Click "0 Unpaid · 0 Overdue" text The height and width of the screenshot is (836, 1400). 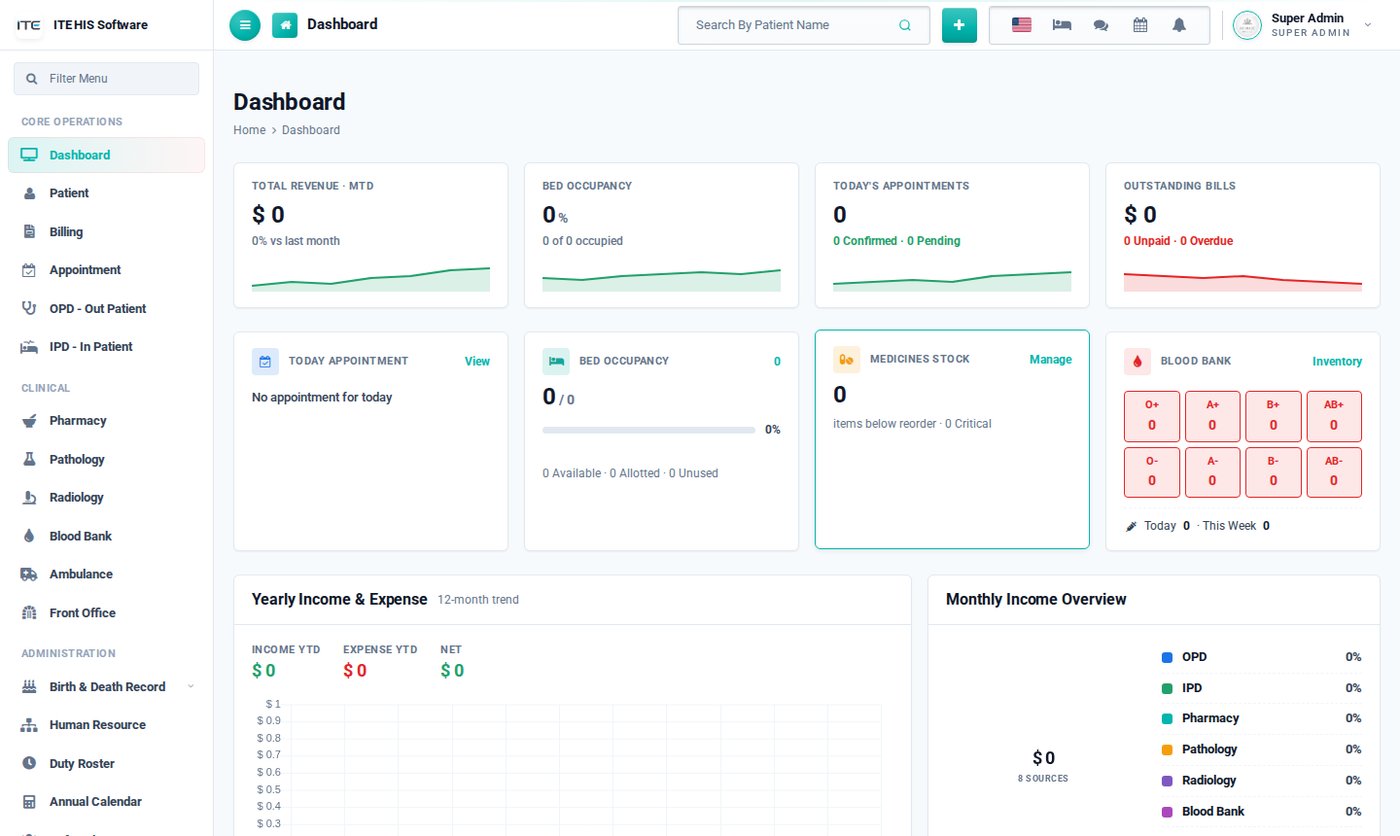1178,241
